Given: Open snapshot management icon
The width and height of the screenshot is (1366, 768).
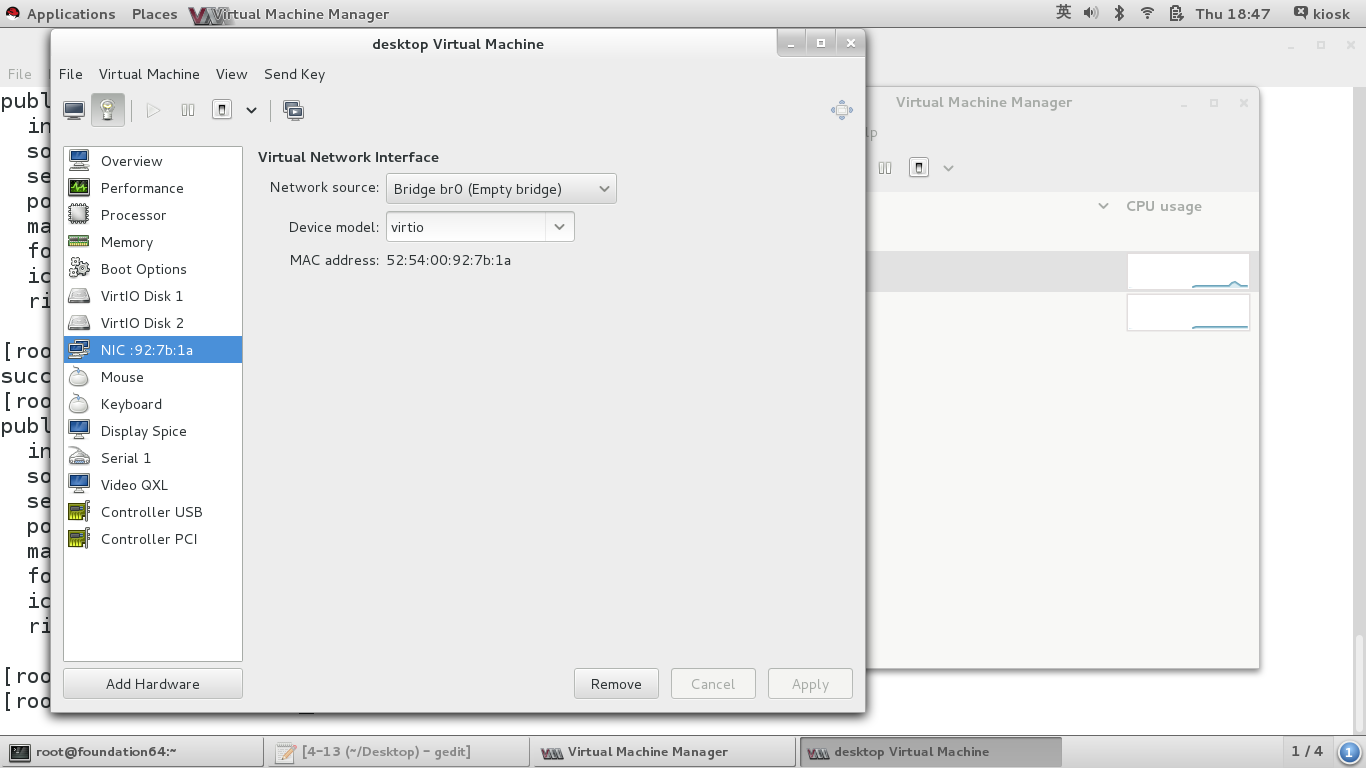Looking at the screenshot, I should (x=293, y=110).
